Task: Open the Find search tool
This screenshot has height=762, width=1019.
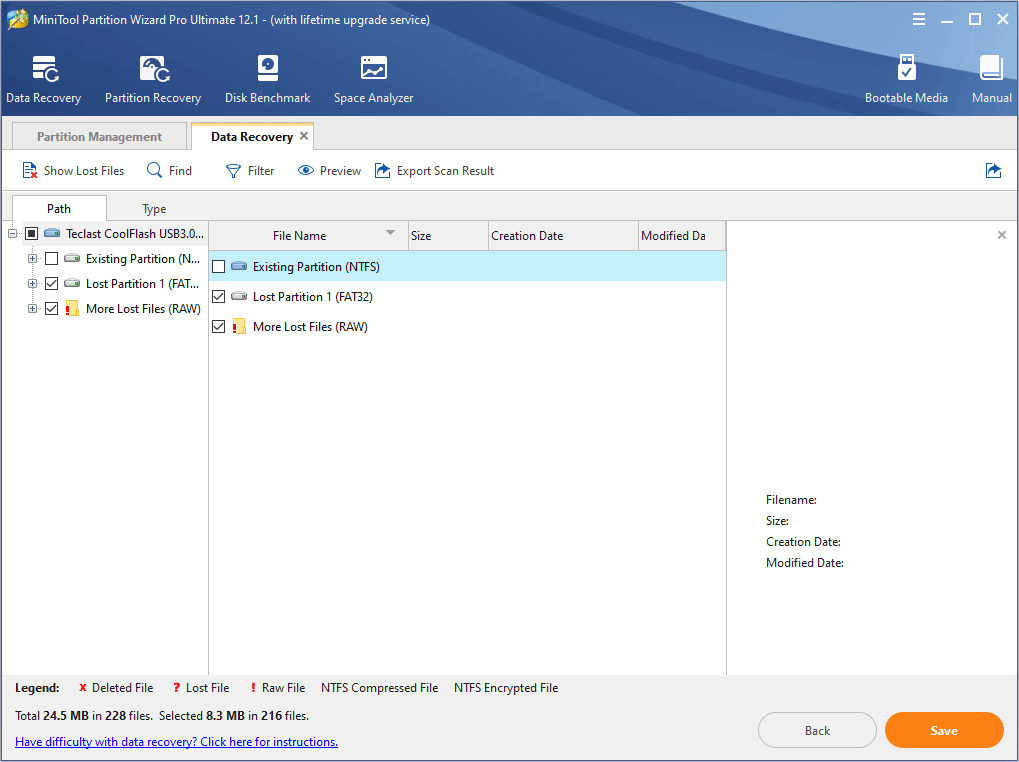Action: (x=170, y=171)
